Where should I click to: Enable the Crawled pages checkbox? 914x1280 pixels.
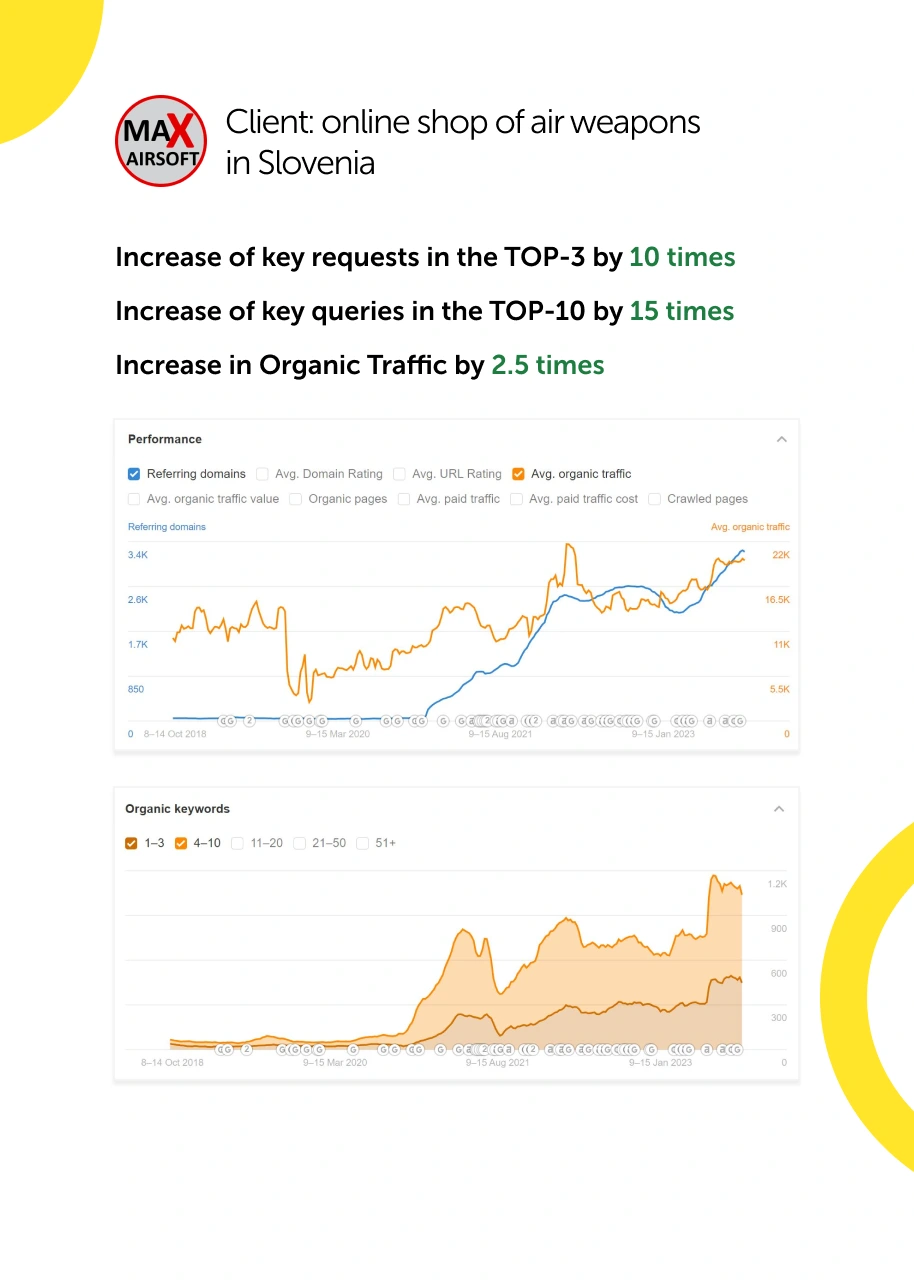(x=654, y=499)
